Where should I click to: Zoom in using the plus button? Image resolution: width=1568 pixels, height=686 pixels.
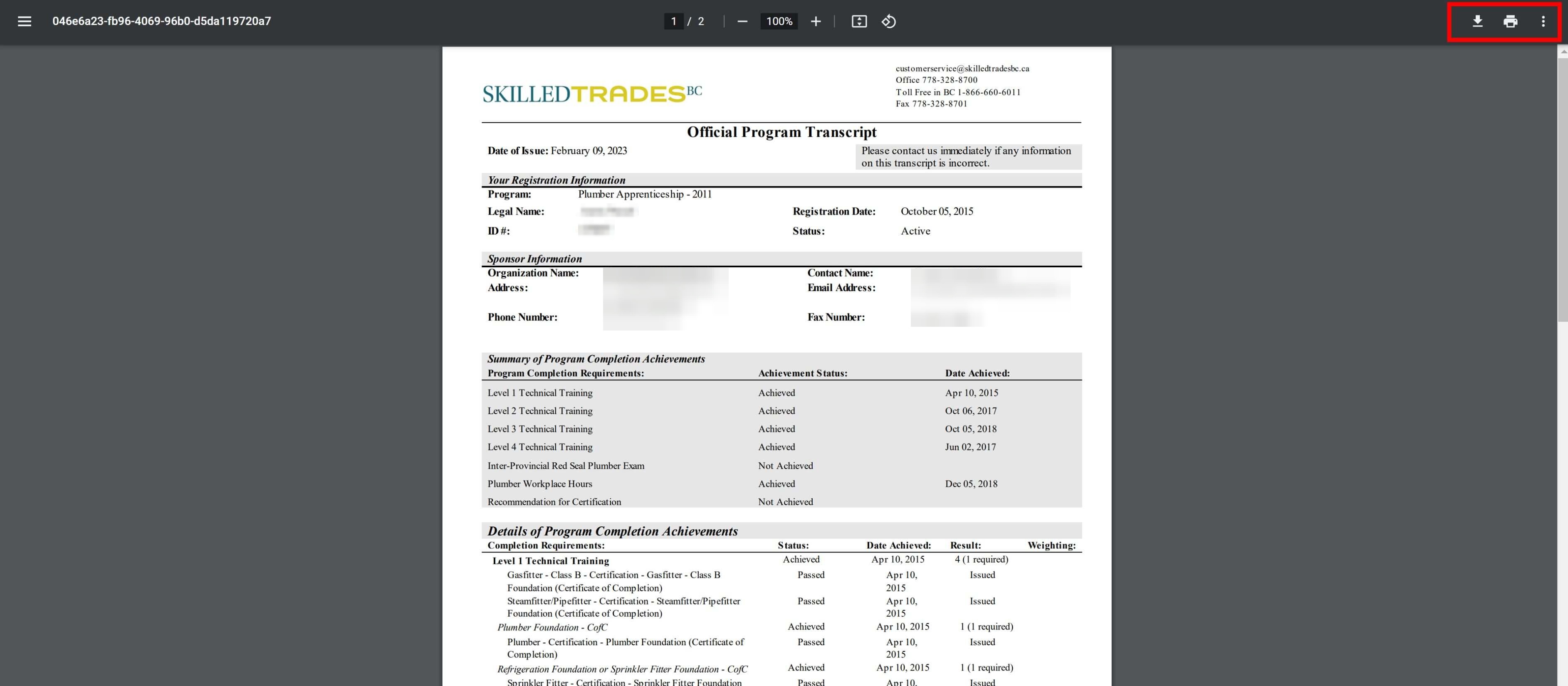[816, 21]
